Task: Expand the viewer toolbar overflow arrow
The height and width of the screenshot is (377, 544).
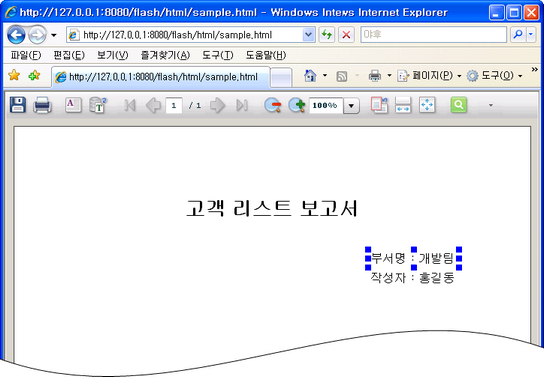Action: point(491,105)
